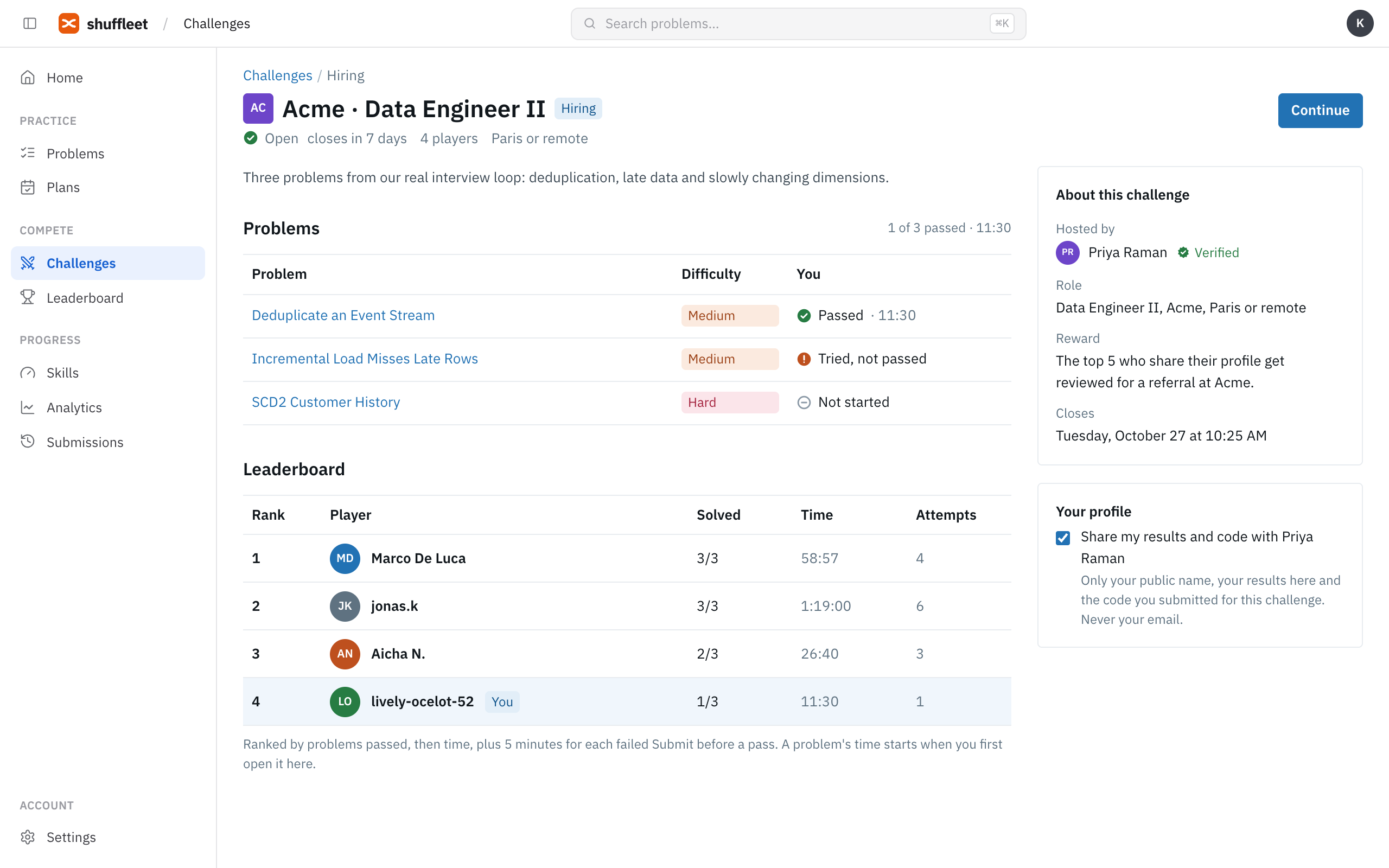Click Priya Raman's PR avatar

click(1068, 253)
